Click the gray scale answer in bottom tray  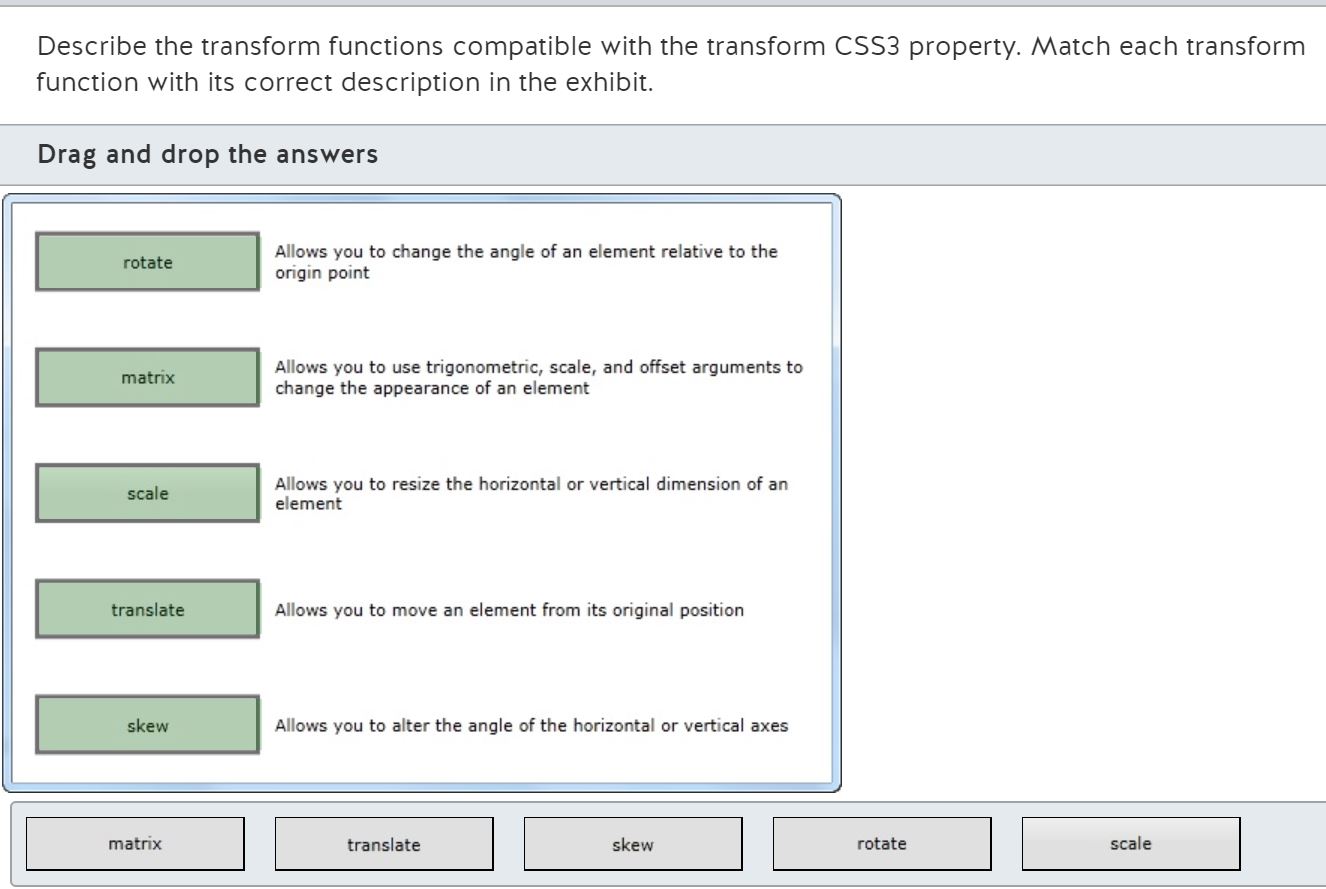1131,844
